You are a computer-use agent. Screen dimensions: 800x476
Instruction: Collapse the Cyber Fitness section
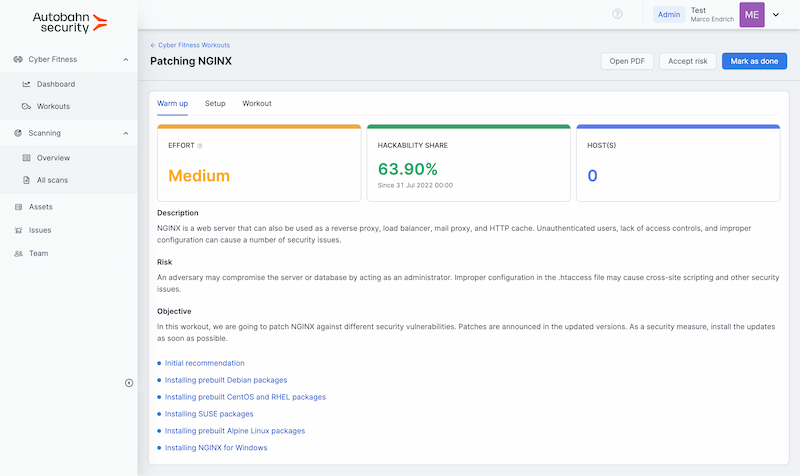[125, 60]
